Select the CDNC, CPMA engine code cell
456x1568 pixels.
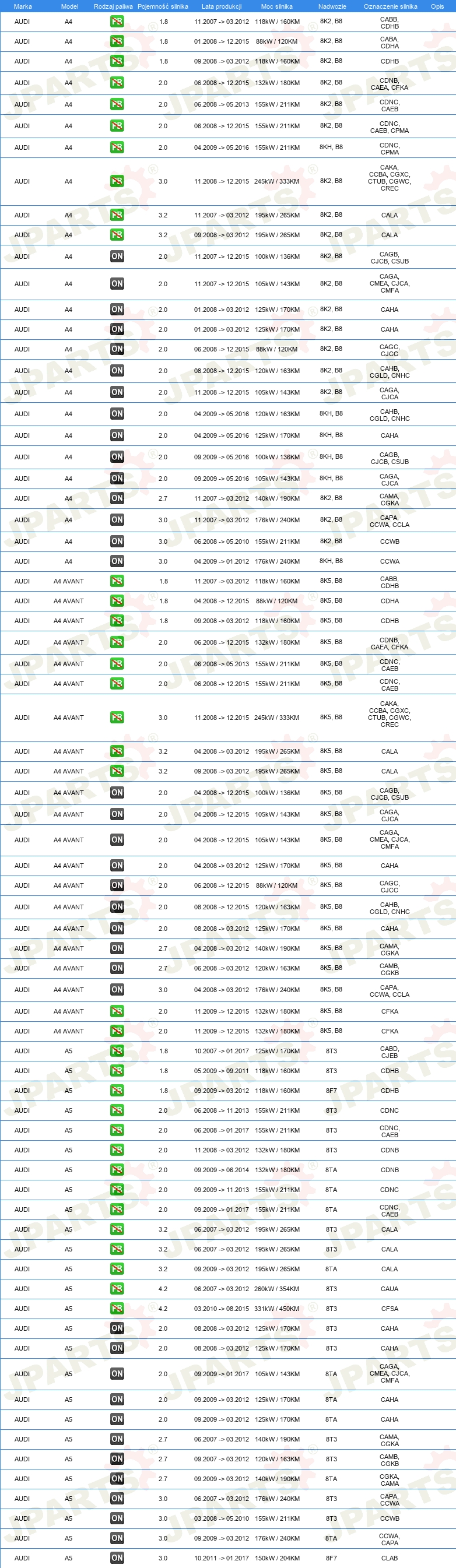390,149
